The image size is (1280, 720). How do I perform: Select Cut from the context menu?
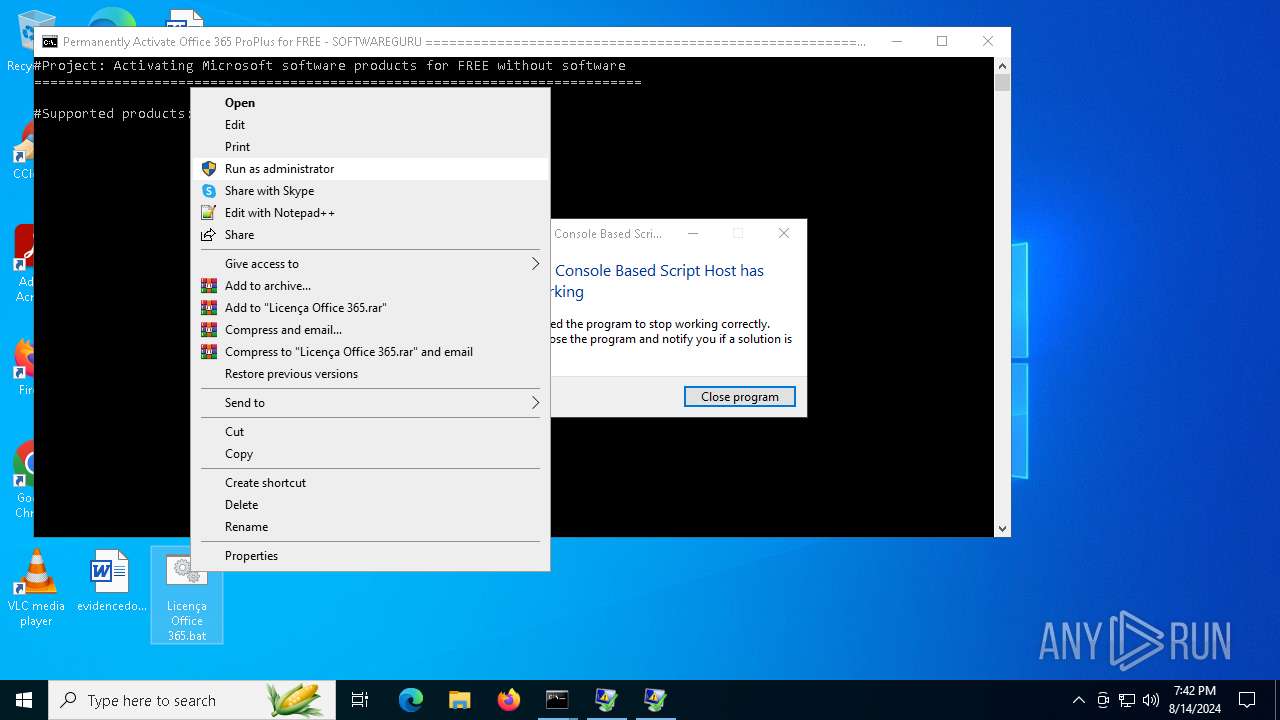pyautogui.click(x=370, y=432)
